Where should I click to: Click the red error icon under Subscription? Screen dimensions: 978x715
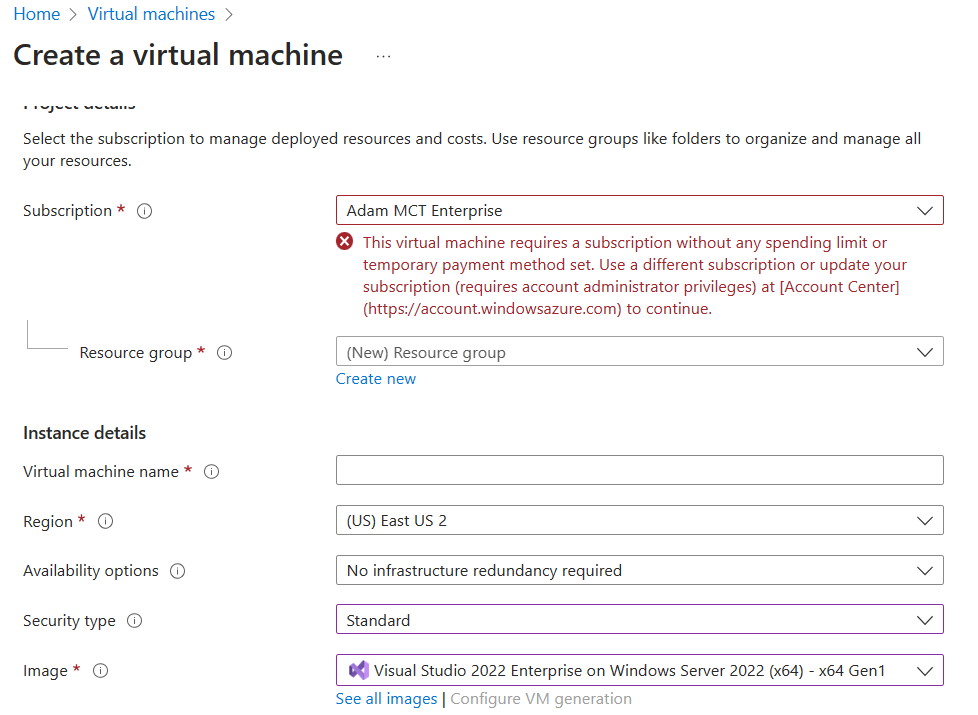click(344, 241)
